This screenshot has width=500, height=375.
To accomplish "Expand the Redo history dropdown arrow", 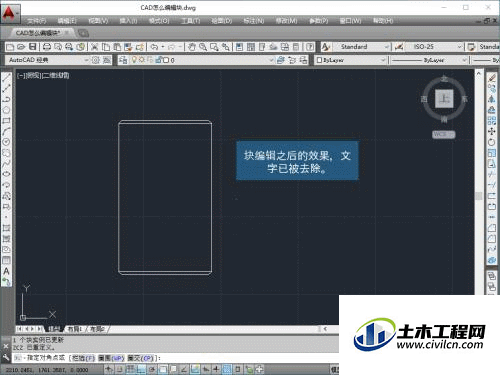I will coord(180,47).
